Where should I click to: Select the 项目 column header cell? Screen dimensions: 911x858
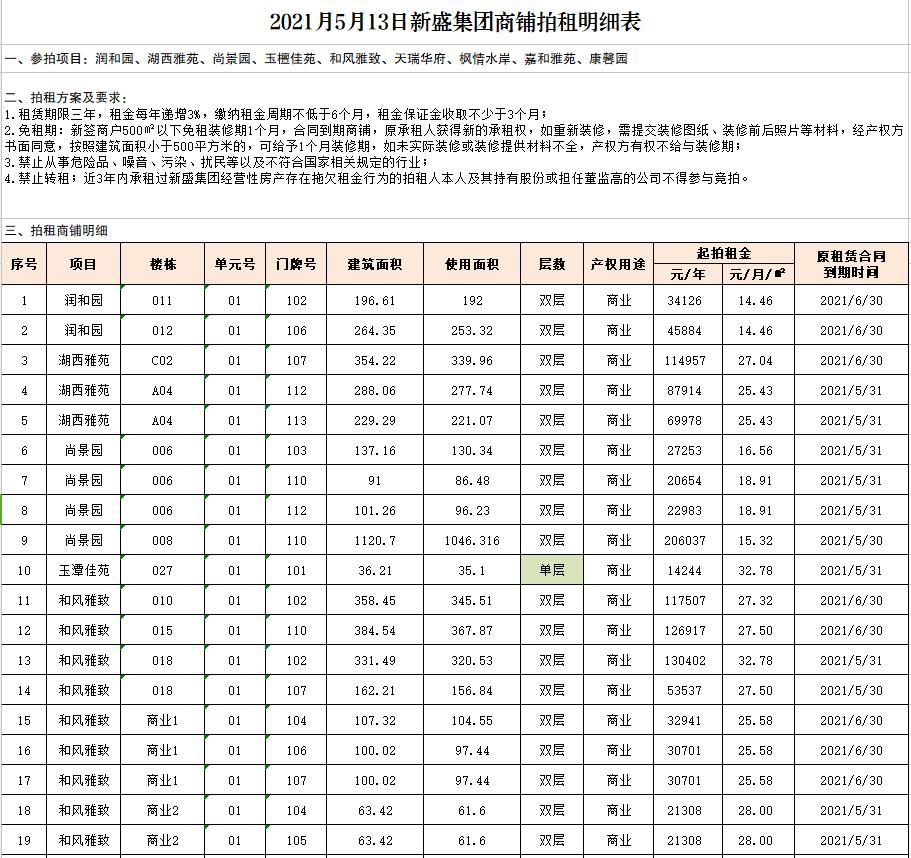(x=84, y=264)
